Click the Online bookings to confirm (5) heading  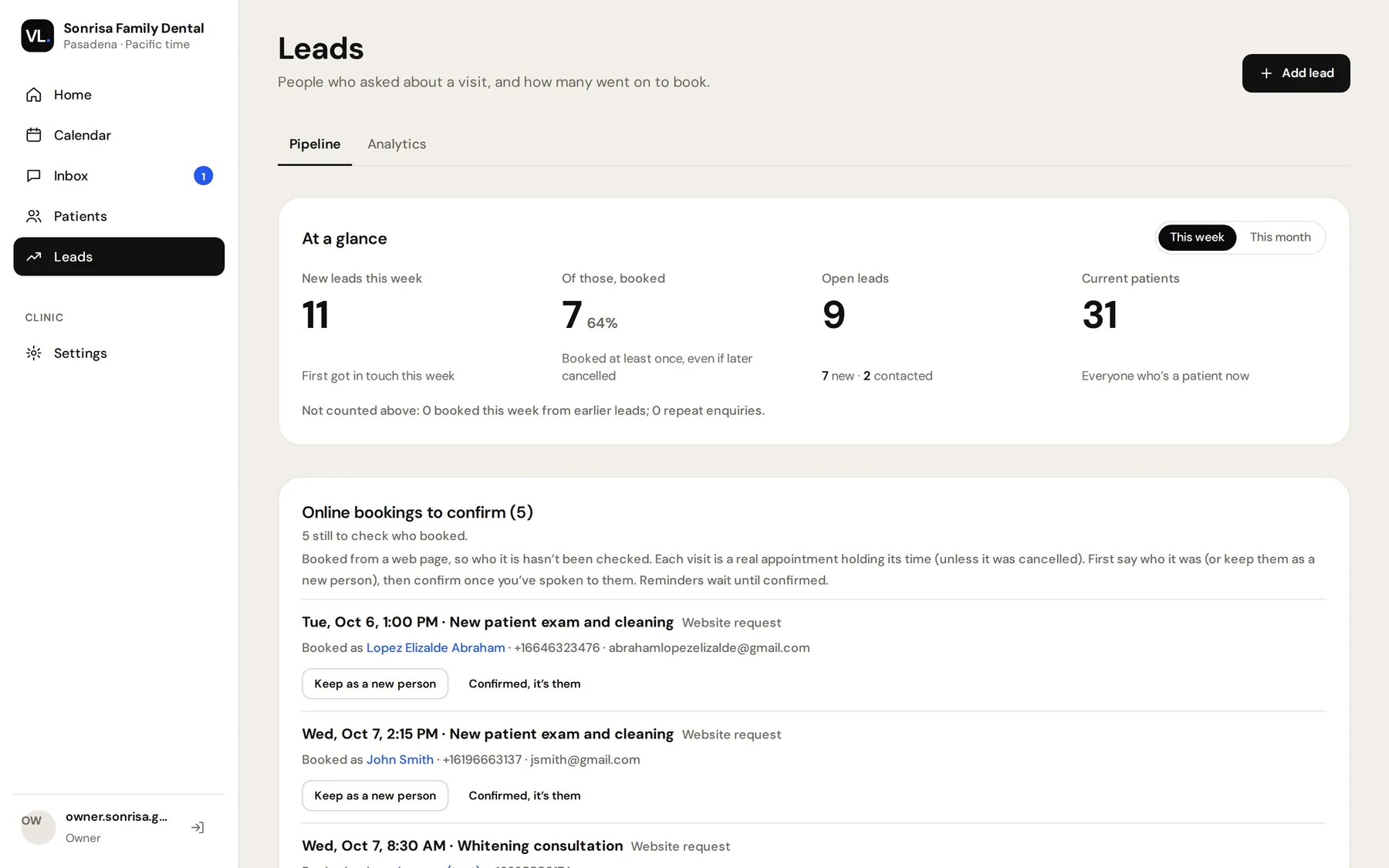pos(417,512)
